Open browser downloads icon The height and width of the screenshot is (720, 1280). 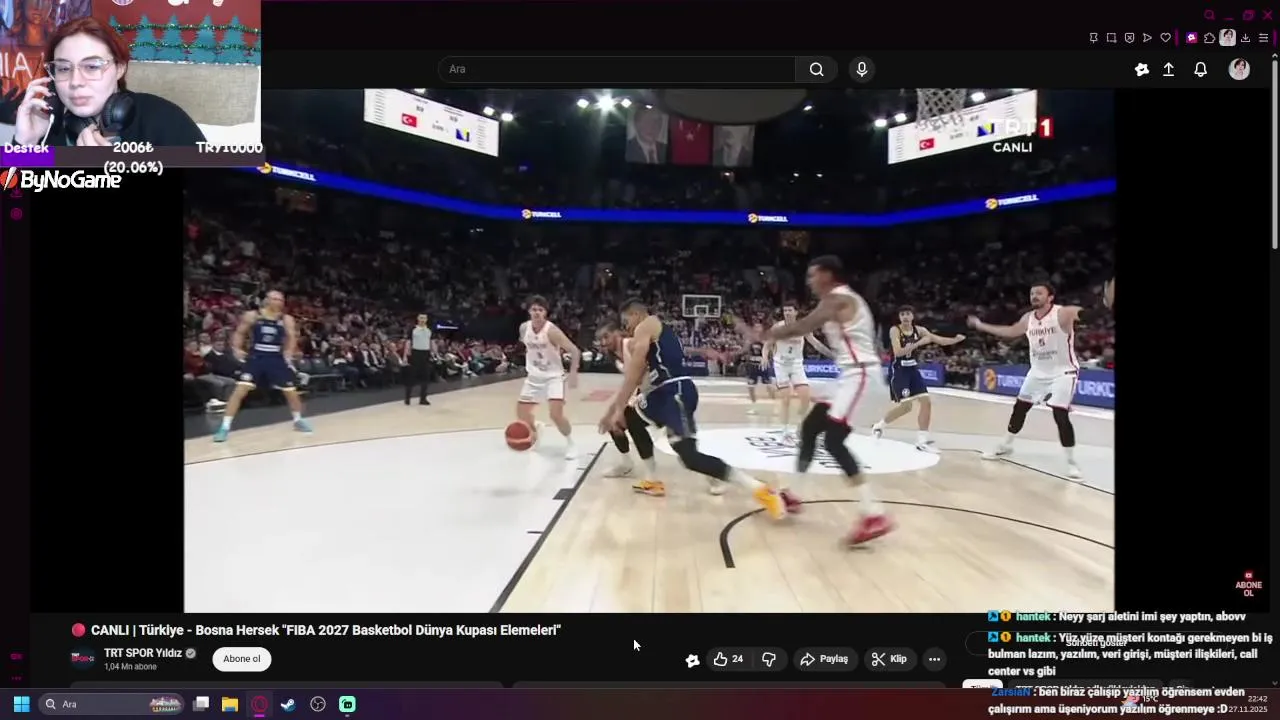[1245, 38]
